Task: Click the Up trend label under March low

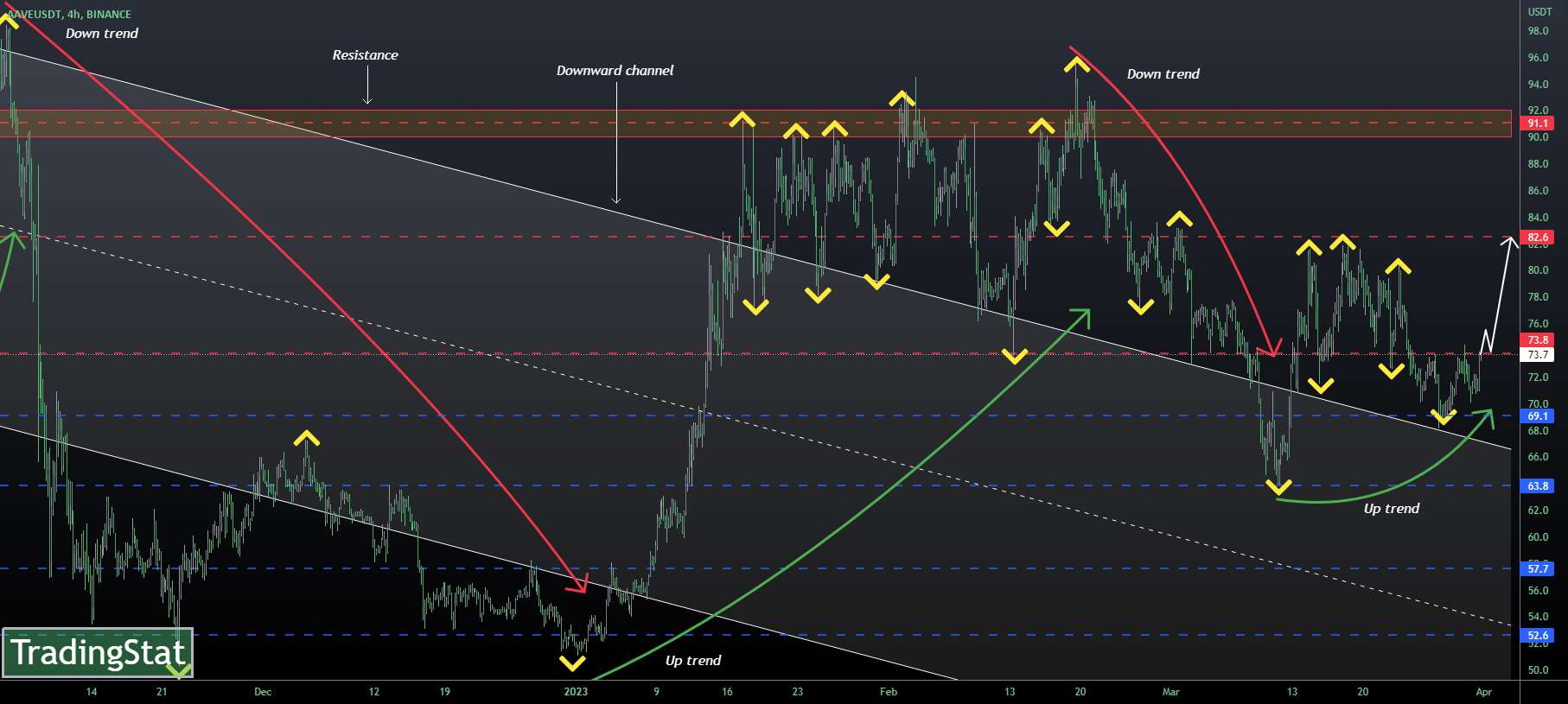Action: pos(1392,509)
